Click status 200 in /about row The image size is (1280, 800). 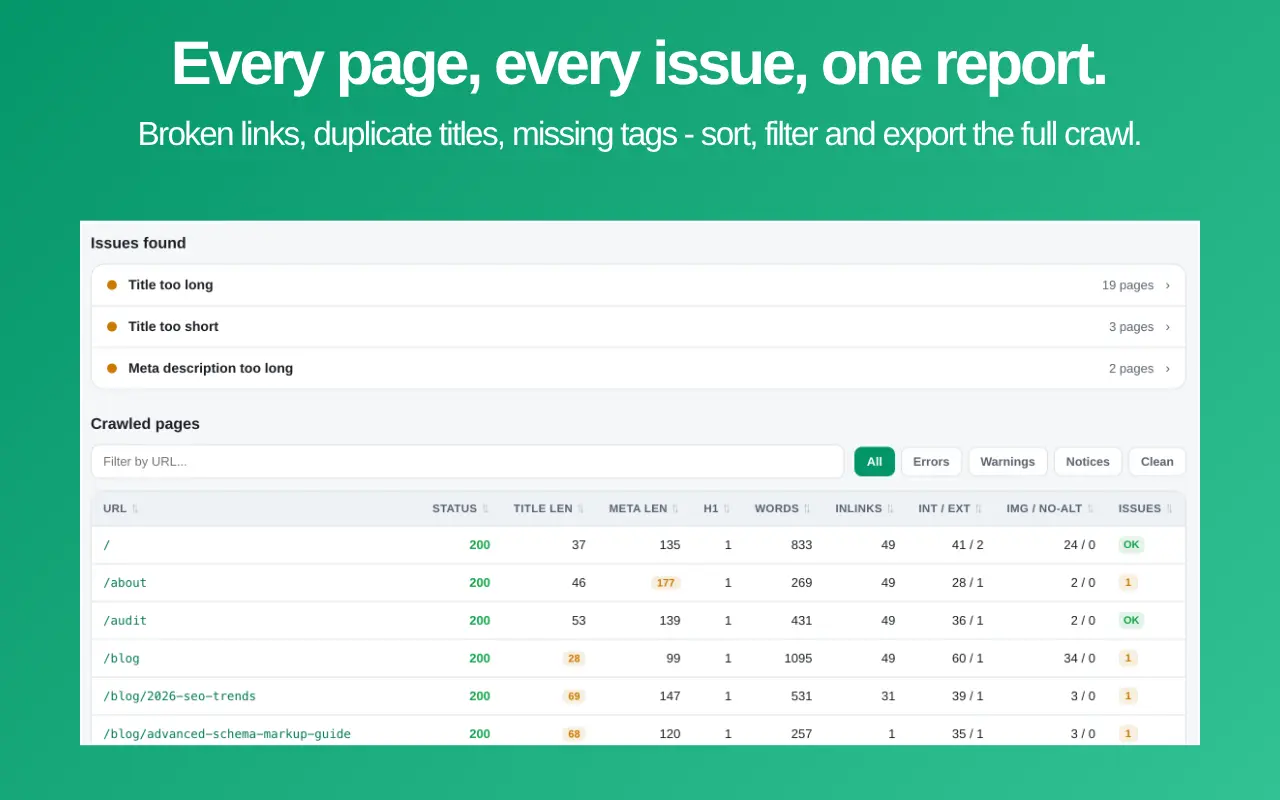point(480,583)
